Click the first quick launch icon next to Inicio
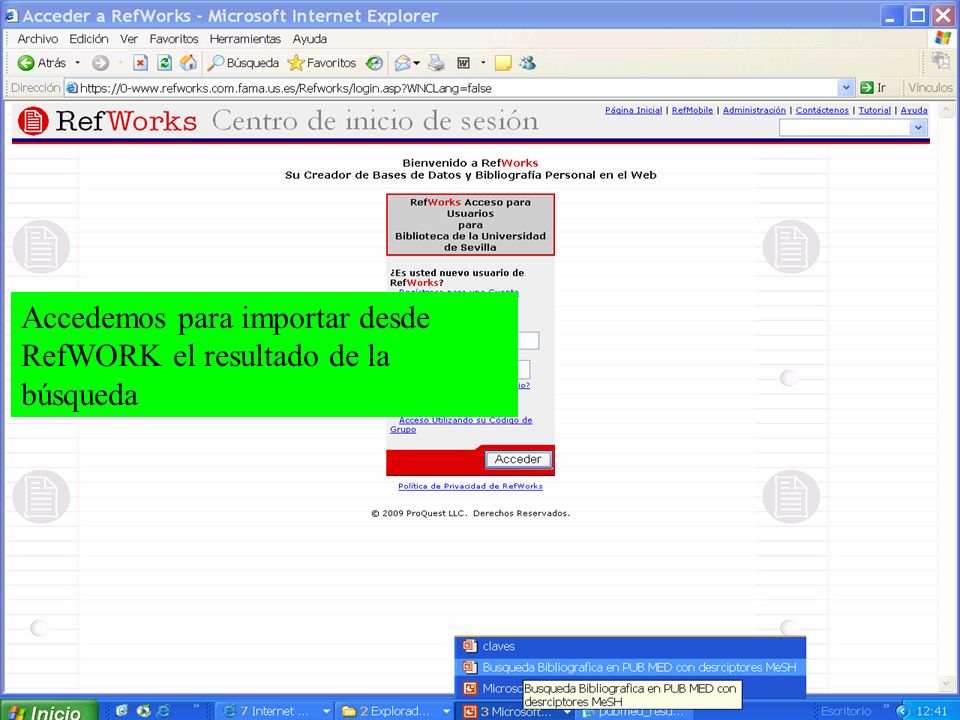This screenshot has height=720, width=960. point(121,711)
